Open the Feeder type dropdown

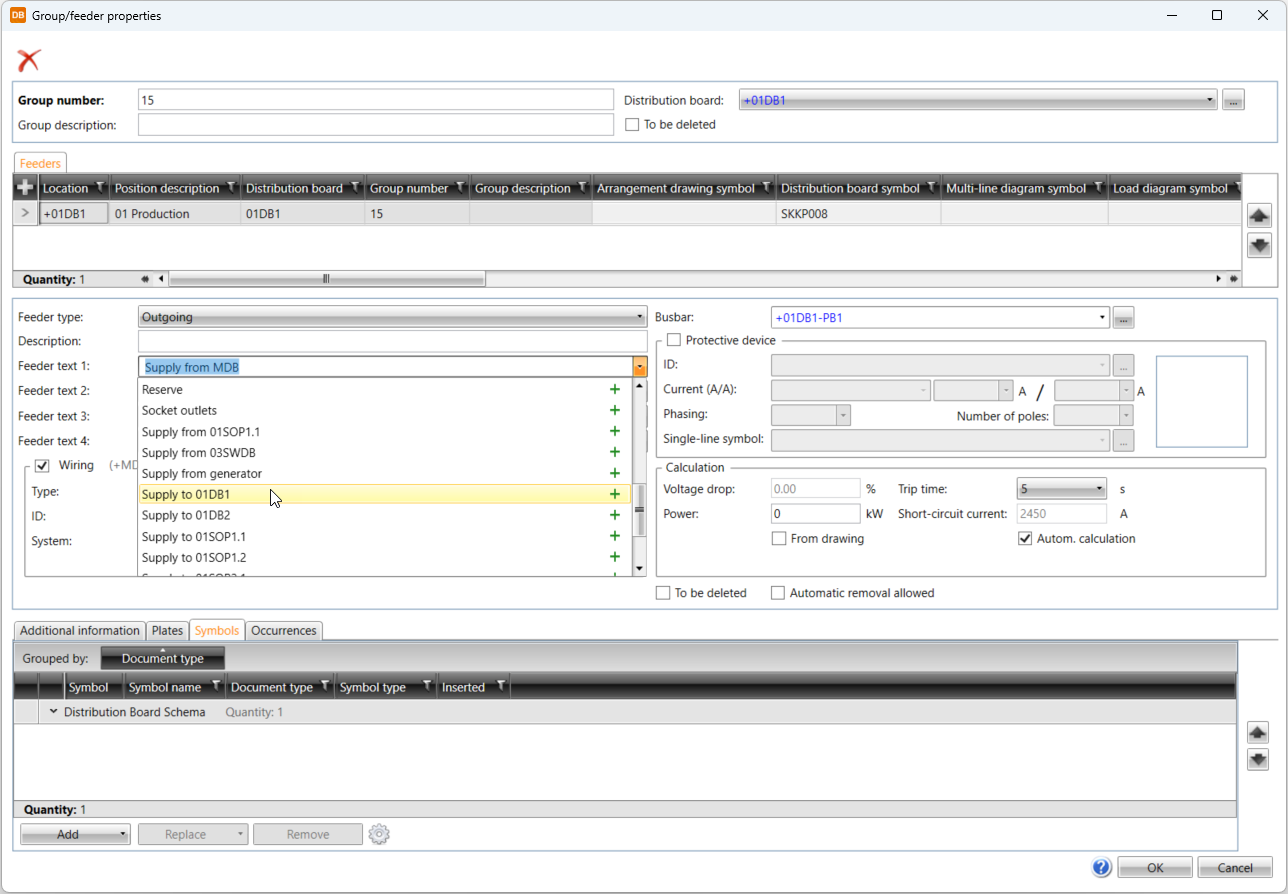392,317
